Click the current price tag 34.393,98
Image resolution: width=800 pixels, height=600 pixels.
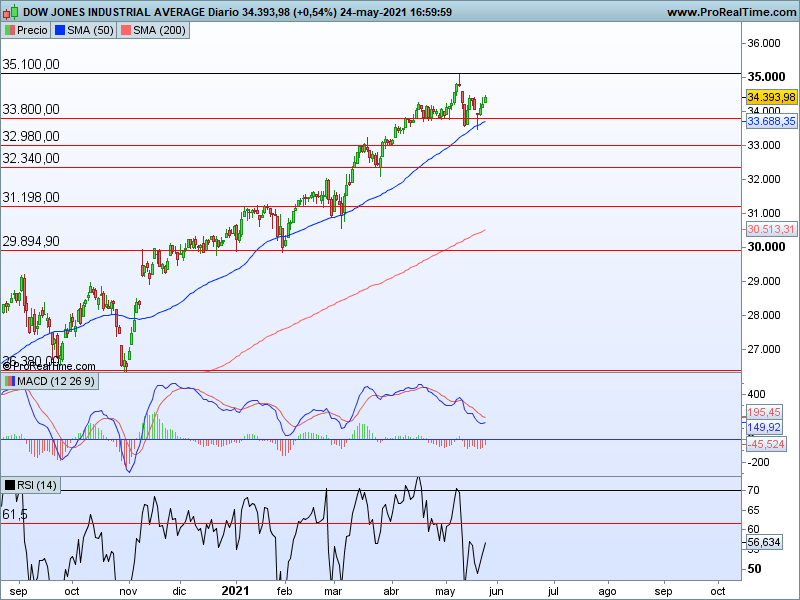771,97
